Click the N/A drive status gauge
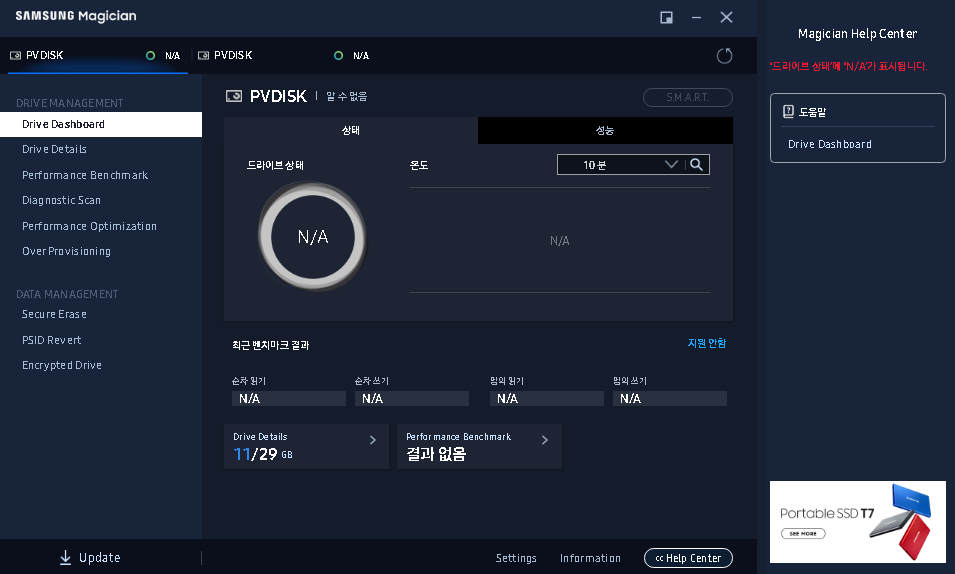 pos(312,236)
